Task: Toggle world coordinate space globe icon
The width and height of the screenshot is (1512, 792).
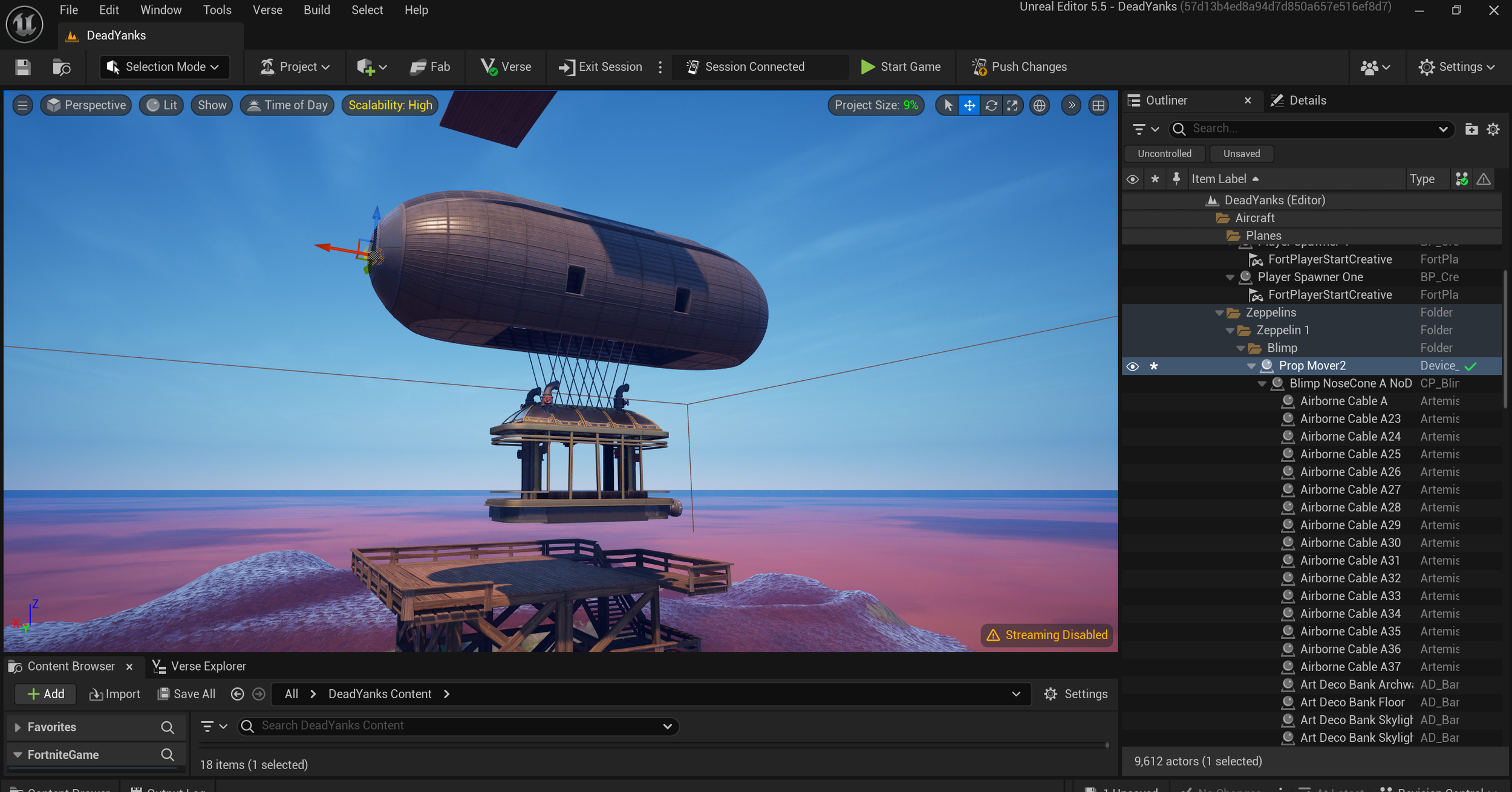Action: point(1039,106)
